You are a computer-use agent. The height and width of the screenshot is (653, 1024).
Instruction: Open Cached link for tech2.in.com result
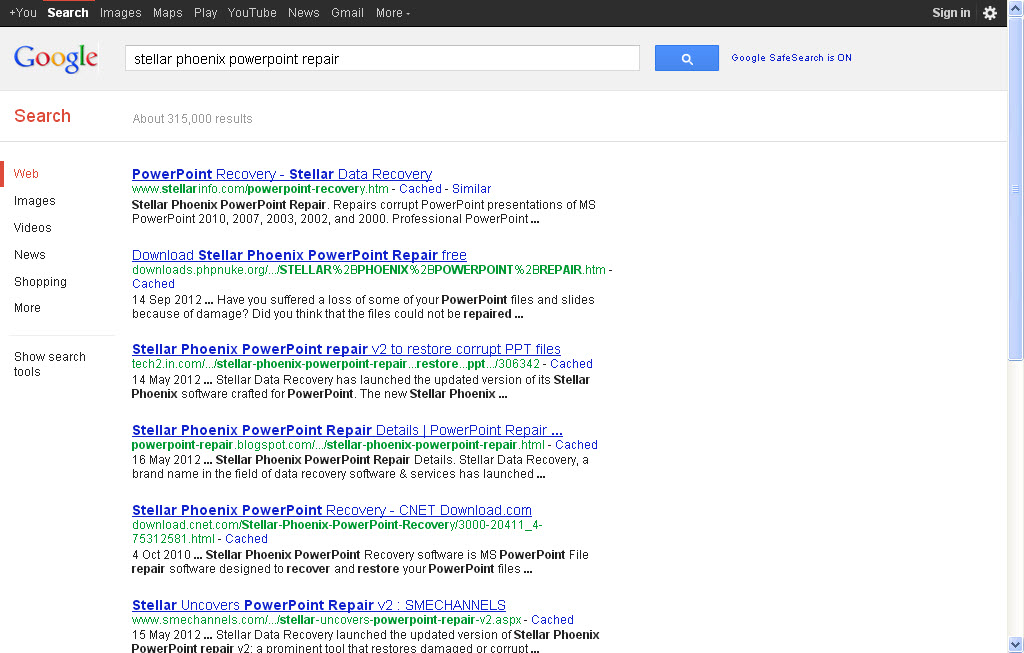571,364
